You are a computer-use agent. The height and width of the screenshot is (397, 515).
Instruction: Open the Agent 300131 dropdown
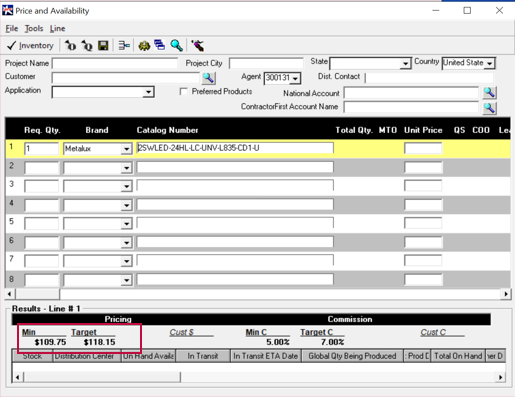[x=295, y=78]
